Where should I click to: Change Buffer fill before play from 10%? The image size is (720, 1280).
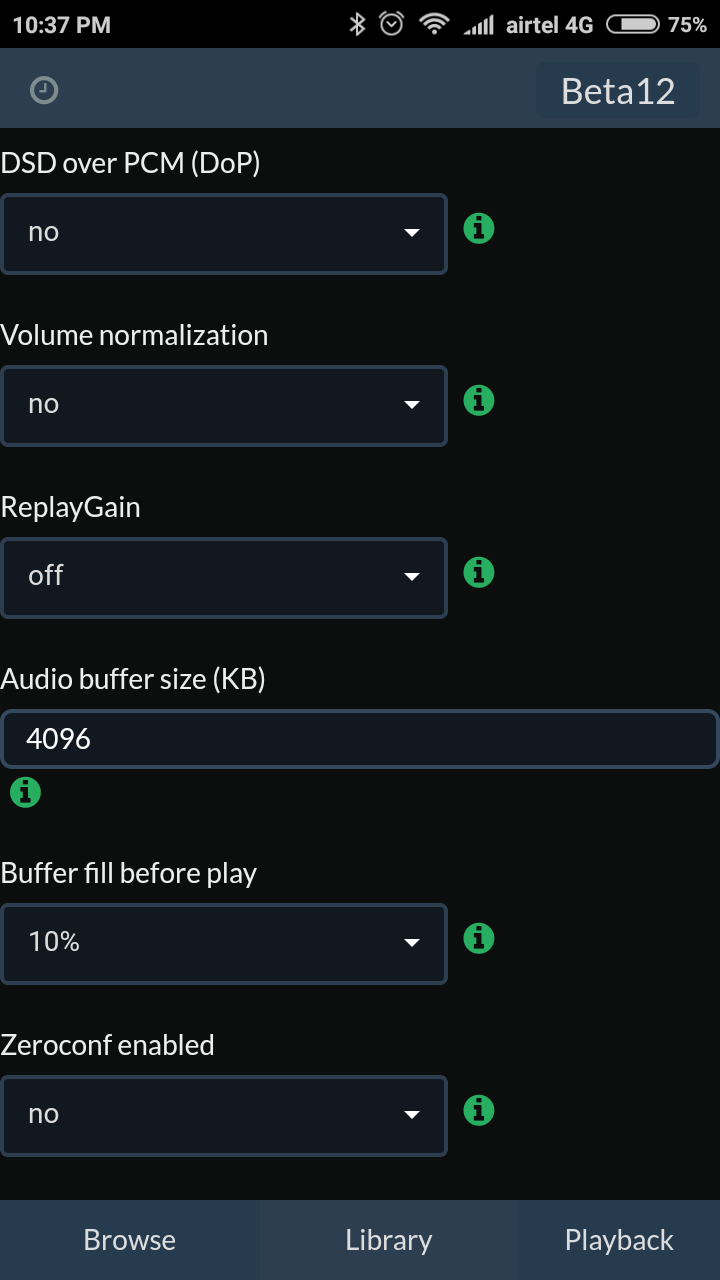pyautogui.click(x=224, y=944)
